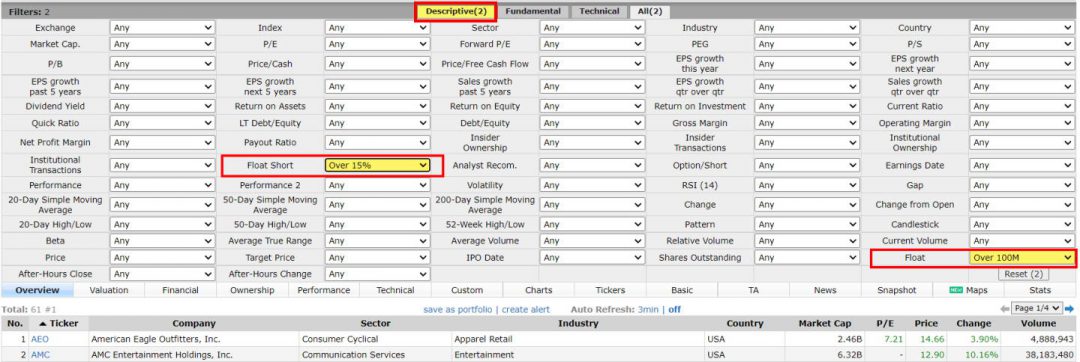The image size is (1080, 362).
Task: Open the AMC ticker link
Action: [41, 355]
